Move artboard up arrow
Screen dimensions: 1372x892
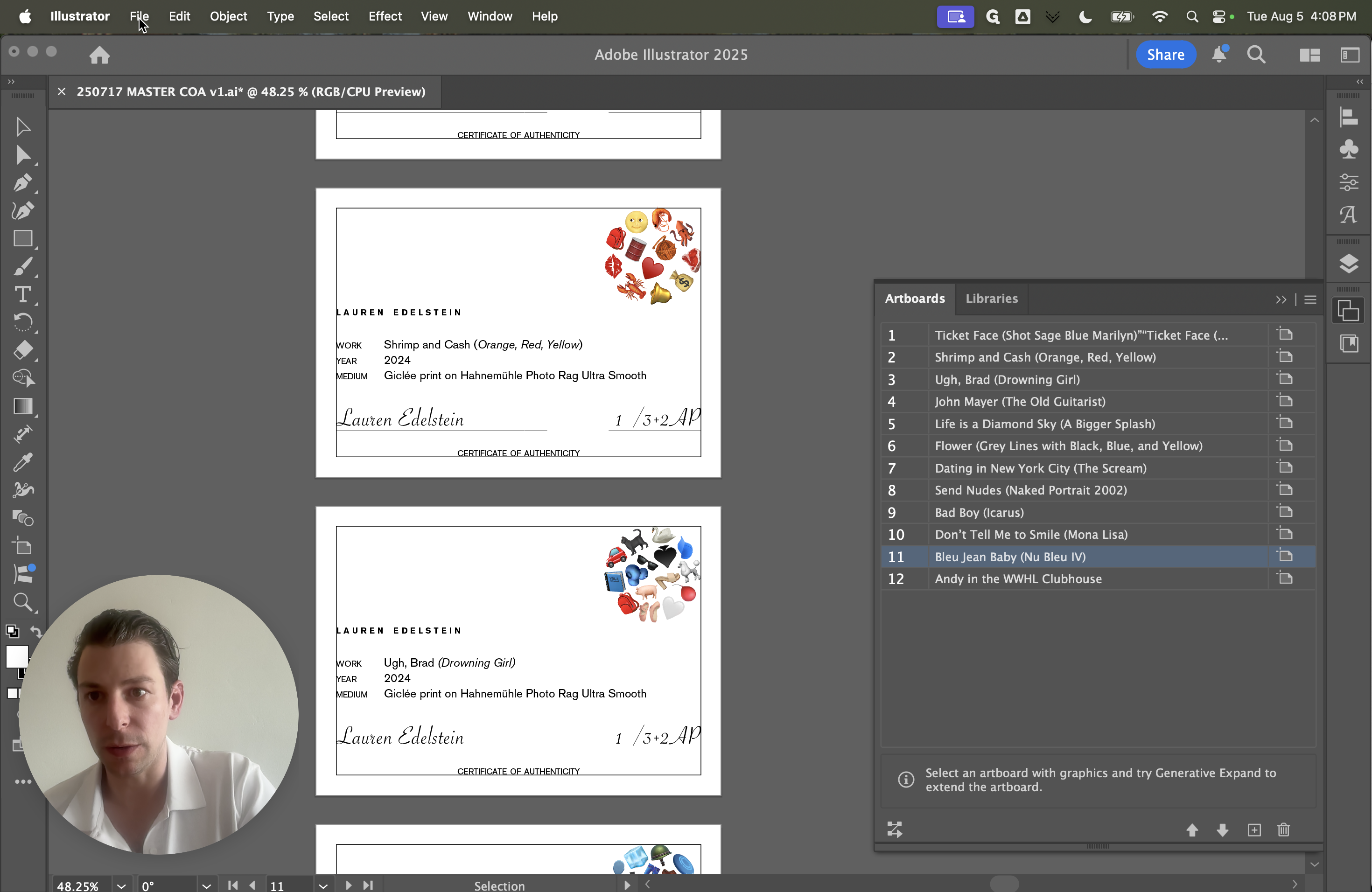(1192, 830)
